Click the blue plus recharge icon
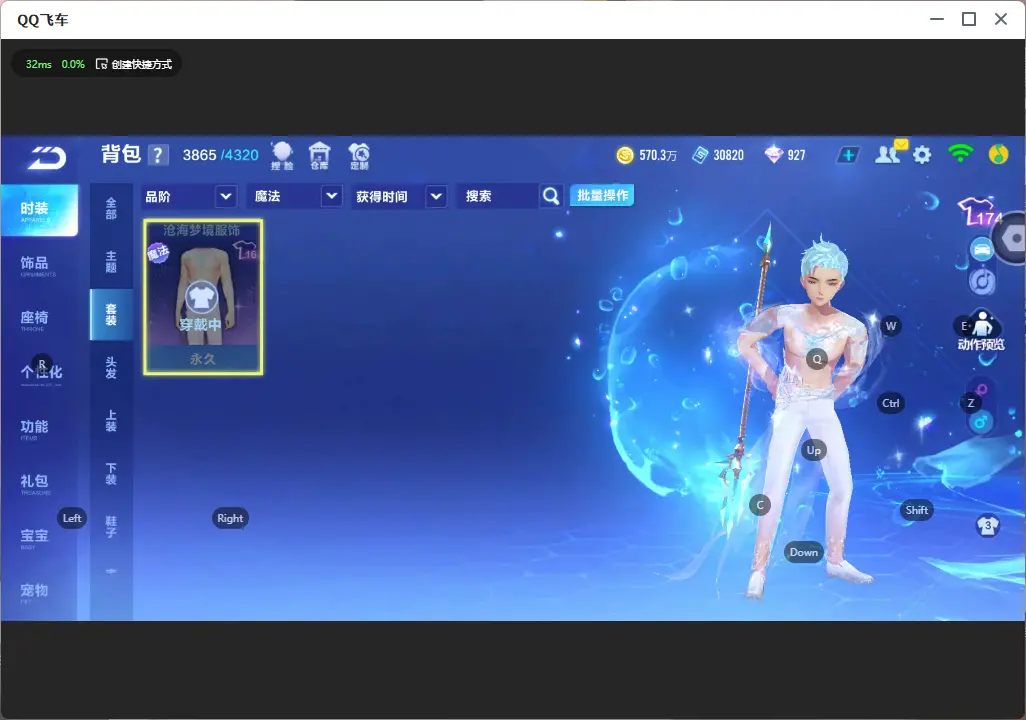 848,155
